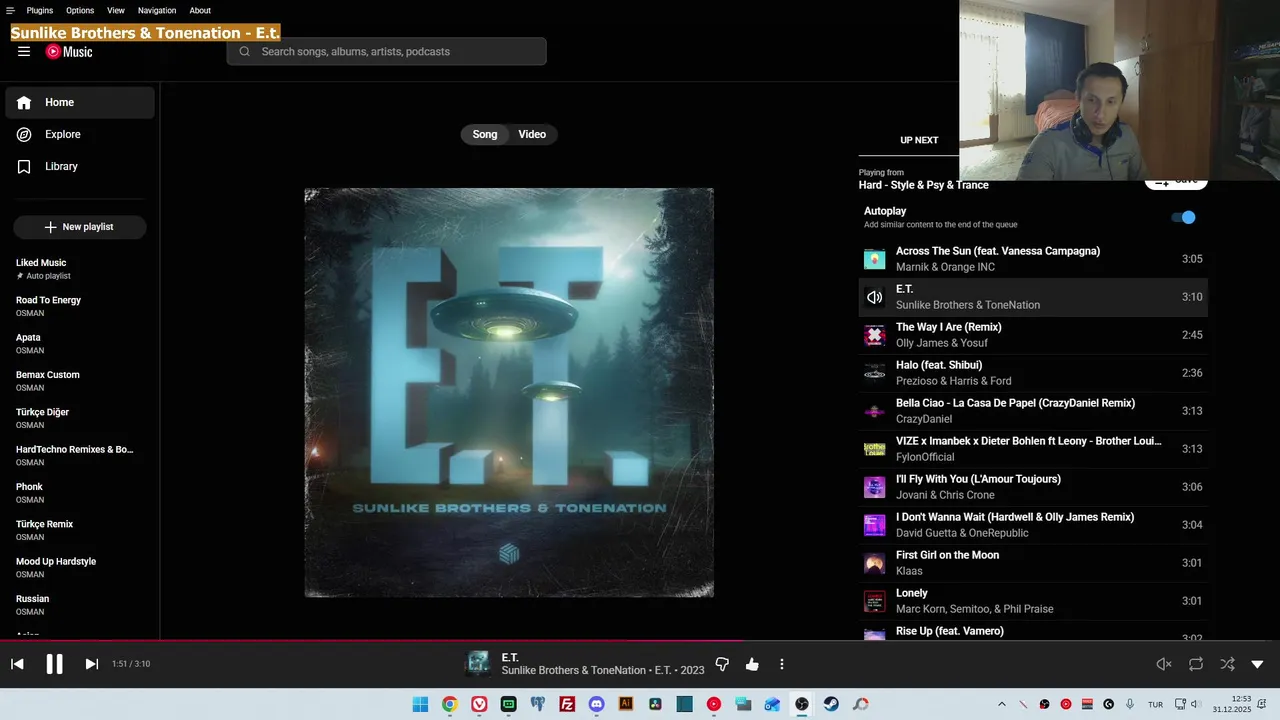This screenshot has height=720, width=1280.
Task: Open the Plugins menu
Action: point(40,10)
